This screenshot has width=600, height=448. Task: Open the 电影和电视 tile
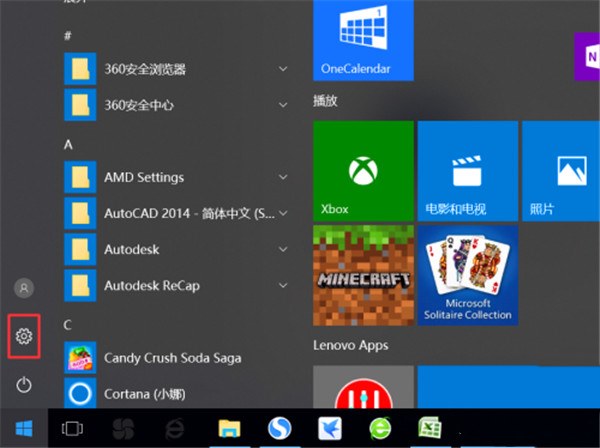coord(468,171)
